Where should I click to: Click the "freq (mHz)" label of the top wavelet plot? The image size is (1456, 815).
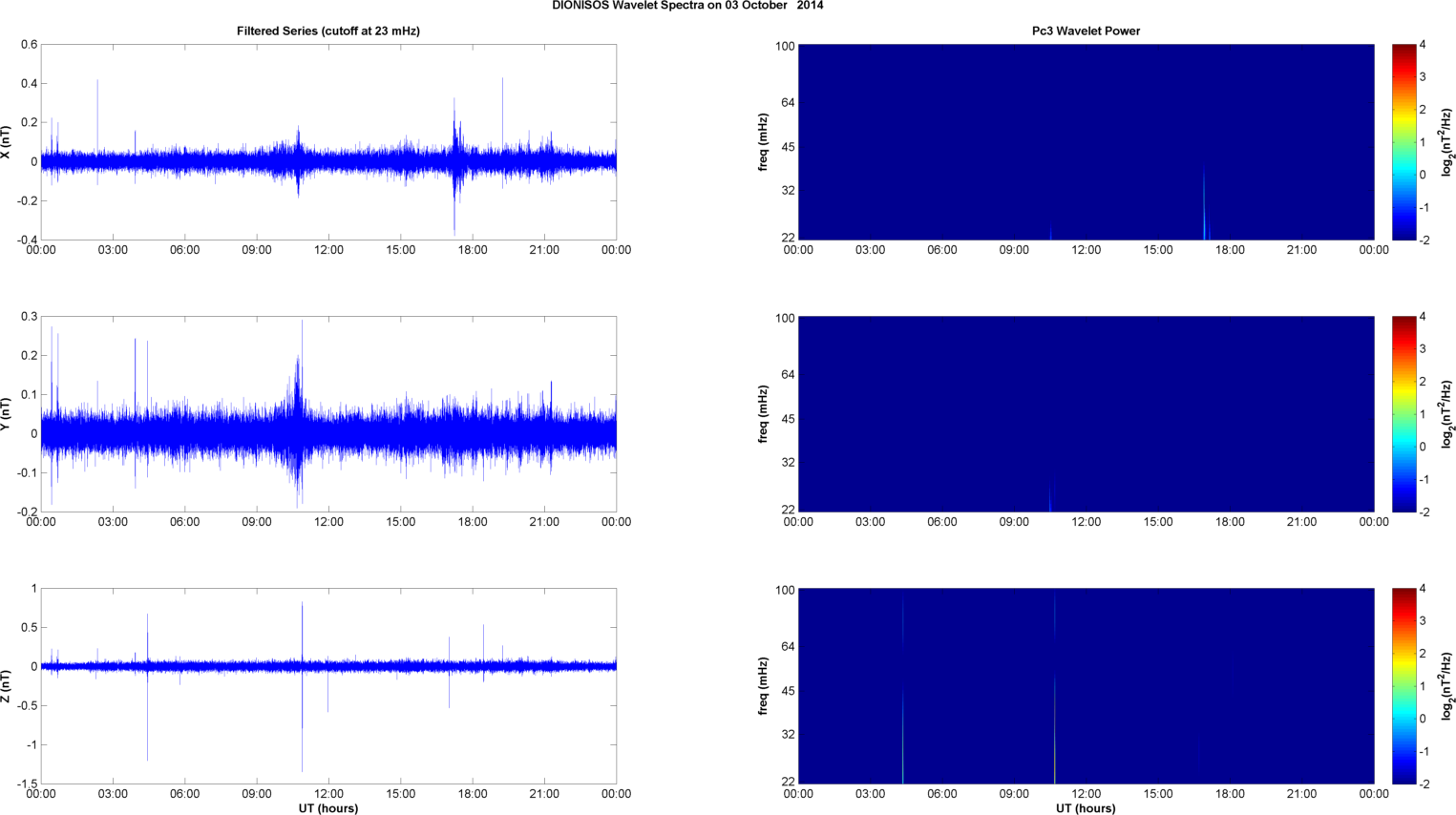[x=764, y=142]
